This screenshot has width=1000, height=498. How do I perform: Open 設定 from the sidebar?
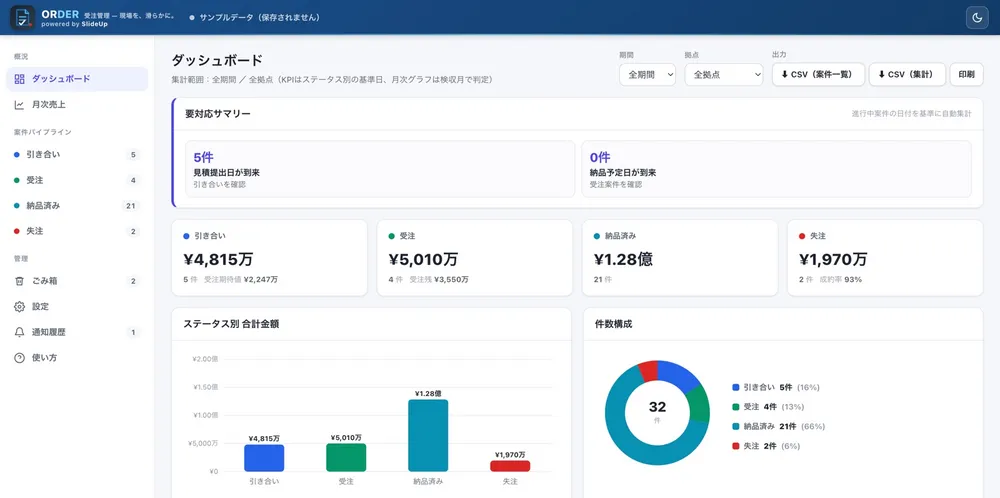[x=77, y=307]
